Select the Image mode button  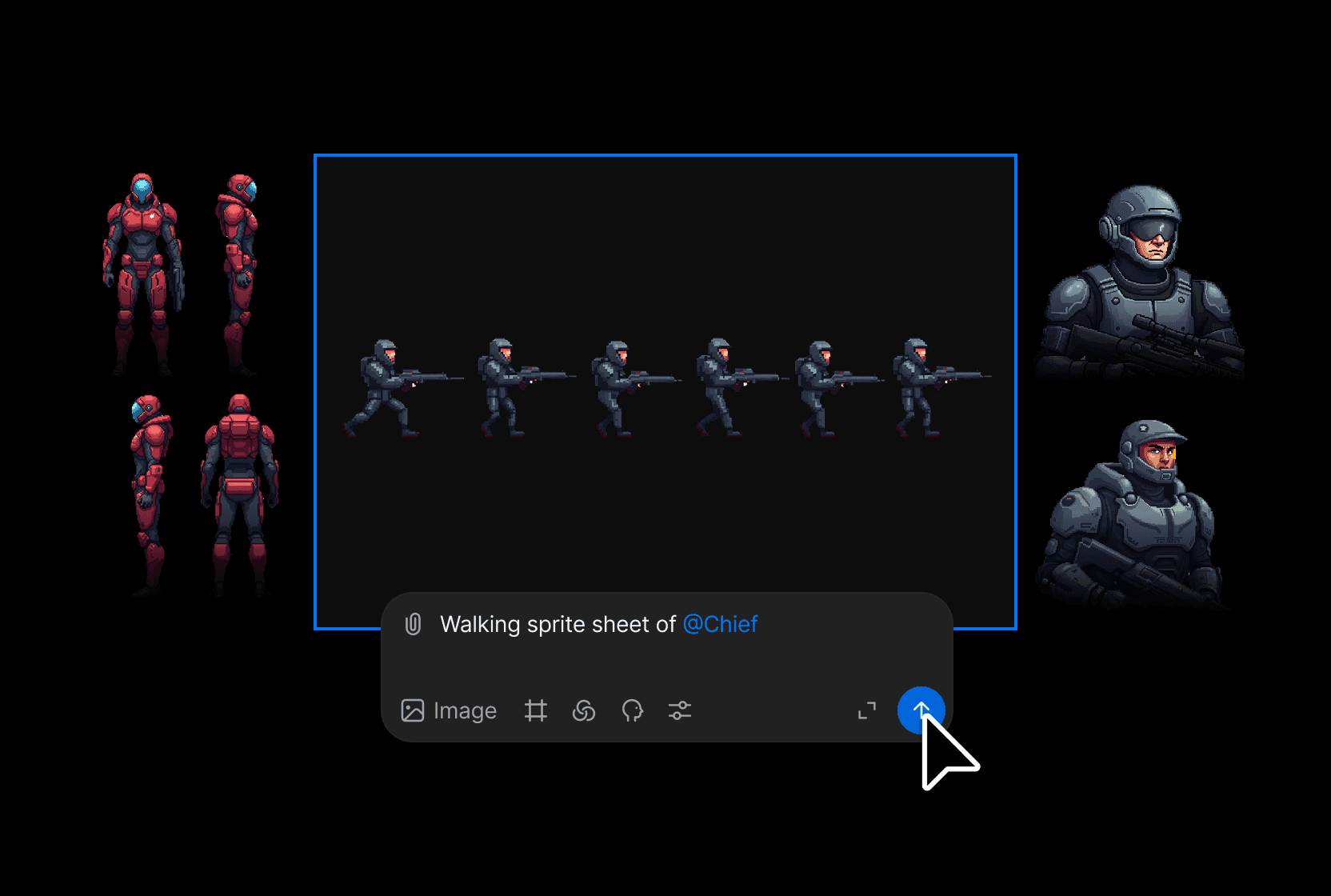(x=449, y=710)
